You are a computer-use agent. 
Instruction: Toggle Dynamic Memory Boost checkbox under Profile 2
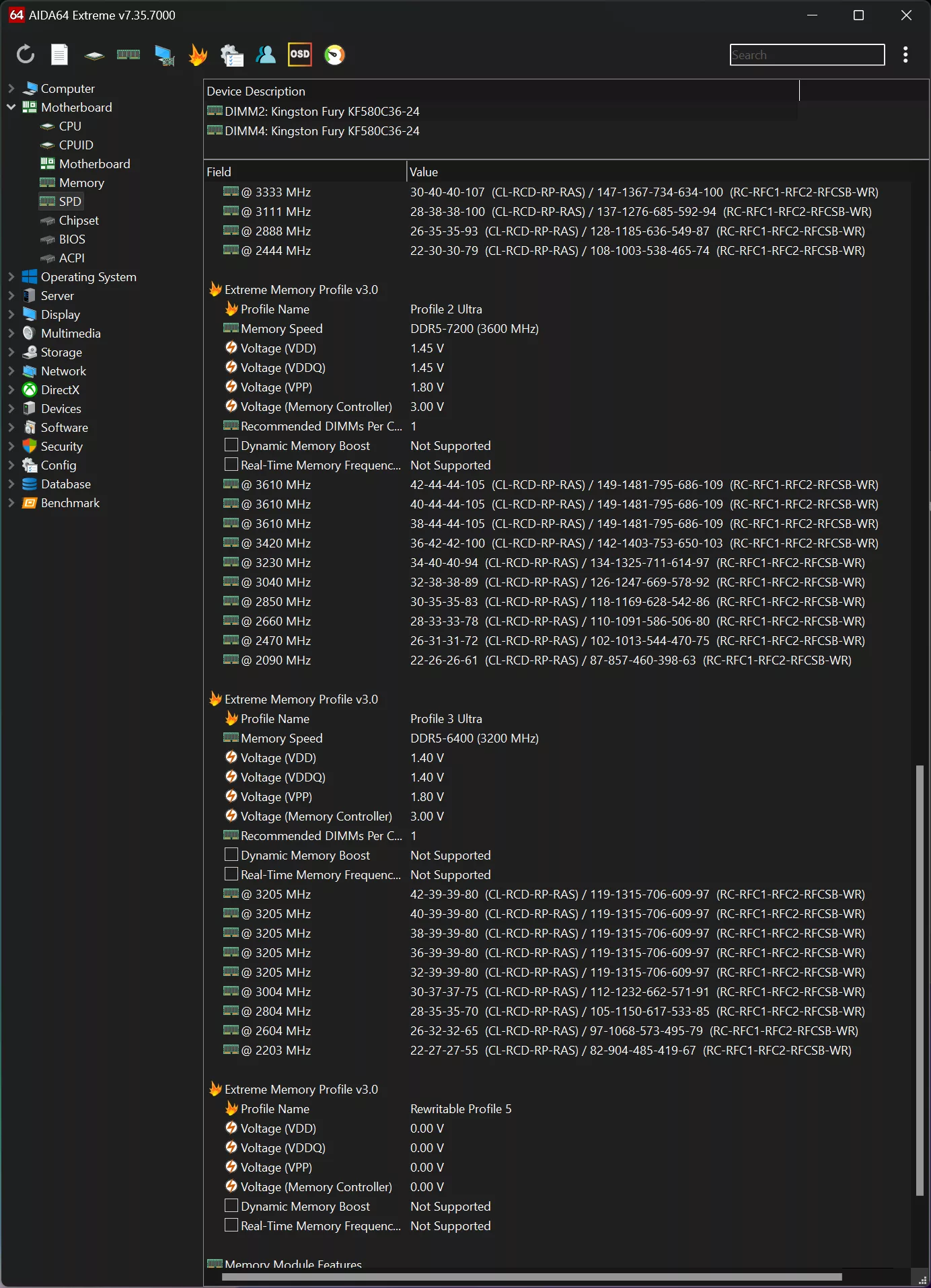coord(231,445)
